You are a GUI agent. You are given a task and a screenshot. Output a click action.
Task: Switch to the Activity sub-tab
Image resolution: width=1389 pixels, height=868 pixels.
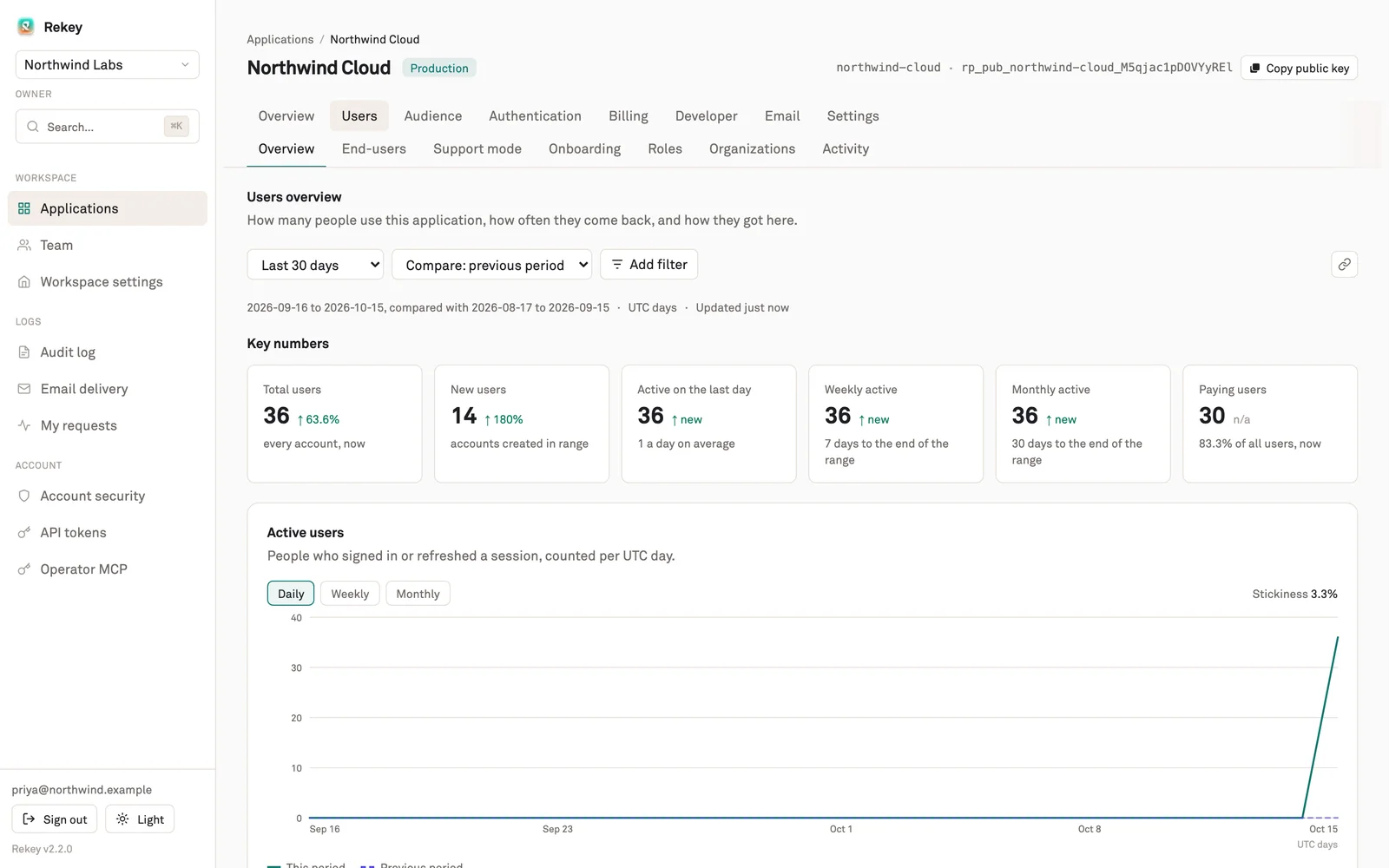tap(846, 149)
